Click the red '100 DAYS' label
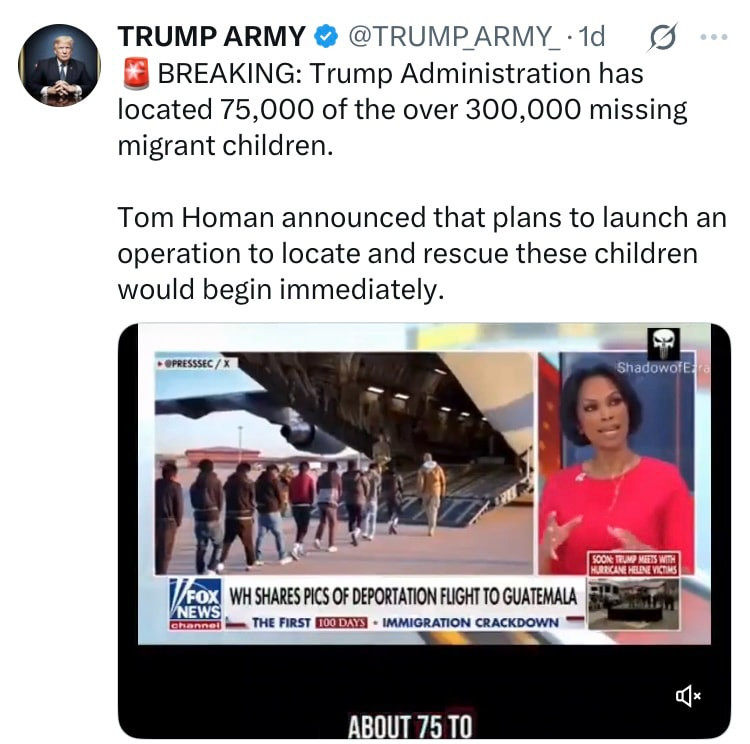This screenshot has height=744, width=750. click(342, 622)
